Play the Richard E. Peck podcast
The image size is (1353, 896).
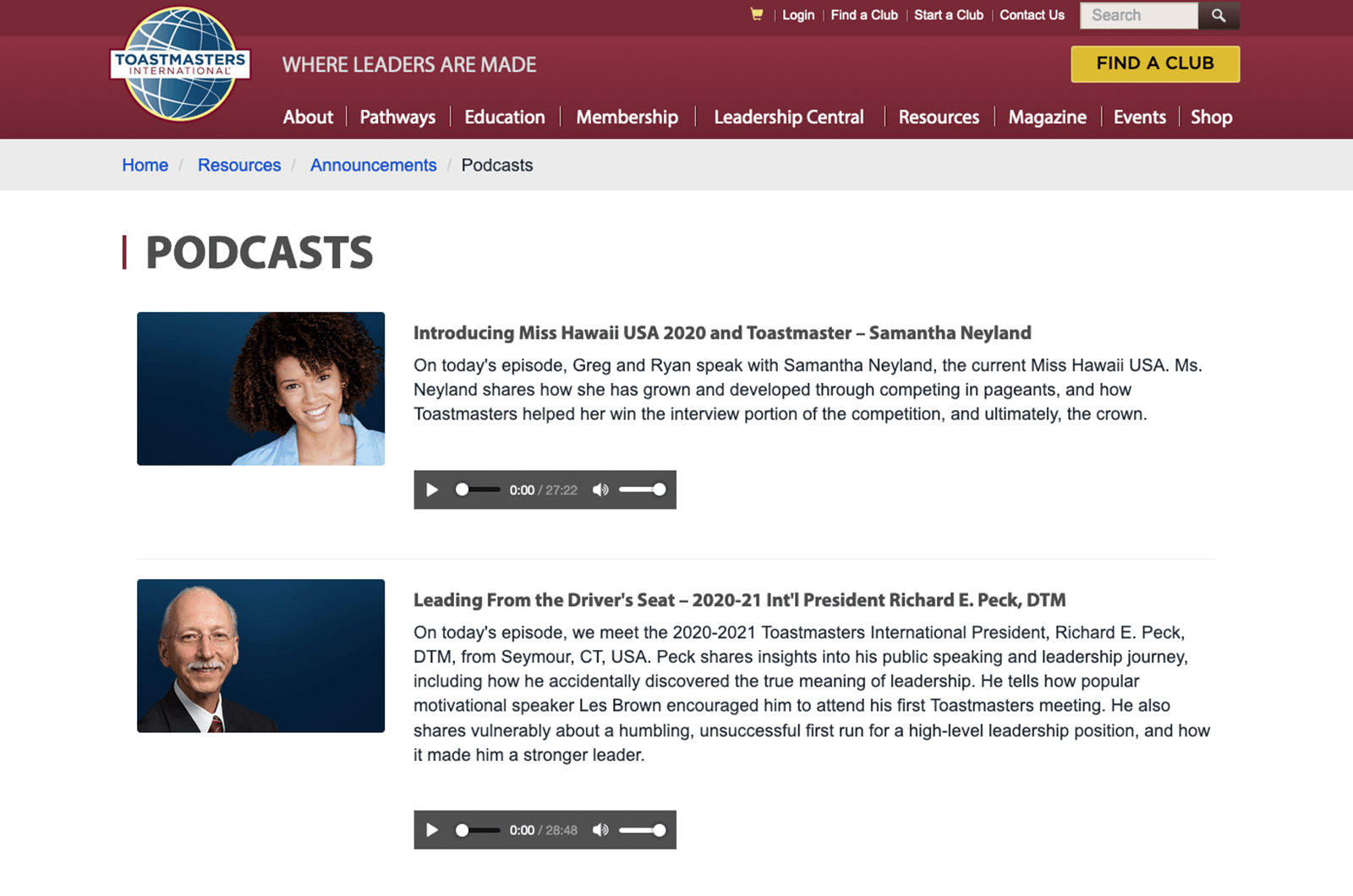point(432,830)
